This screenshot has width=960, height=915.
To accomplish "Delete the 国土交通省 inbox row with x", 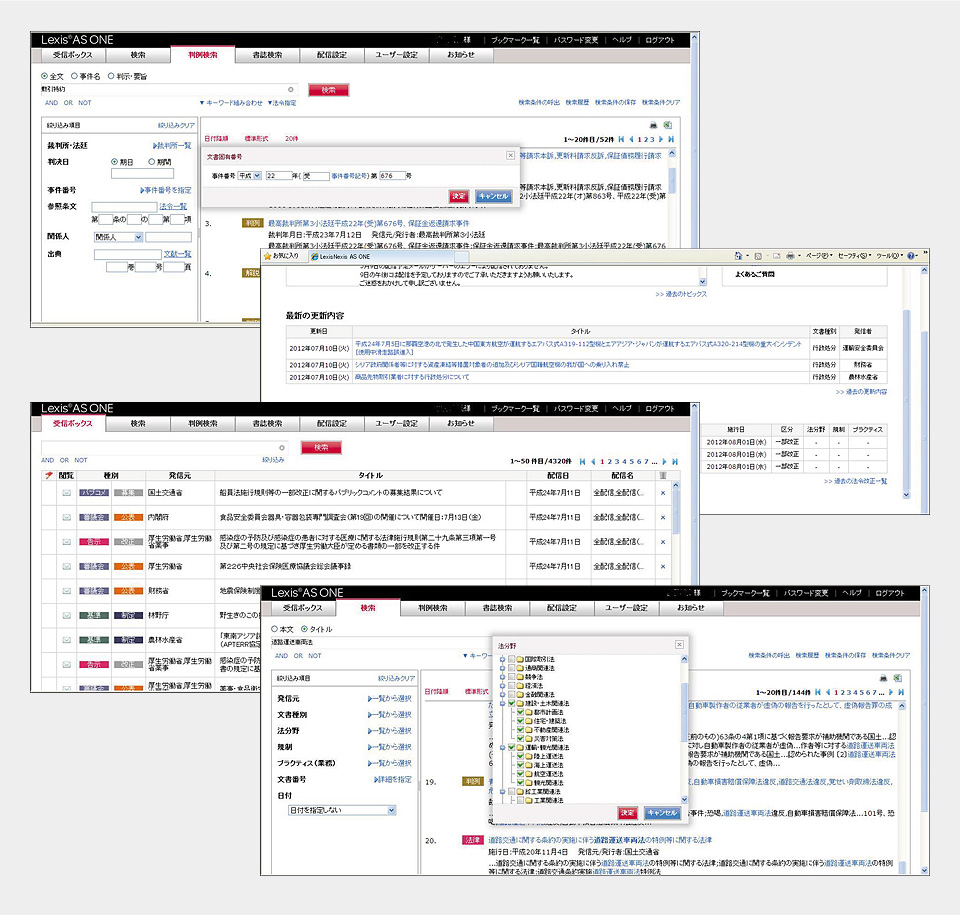I will tap(663, 493).
